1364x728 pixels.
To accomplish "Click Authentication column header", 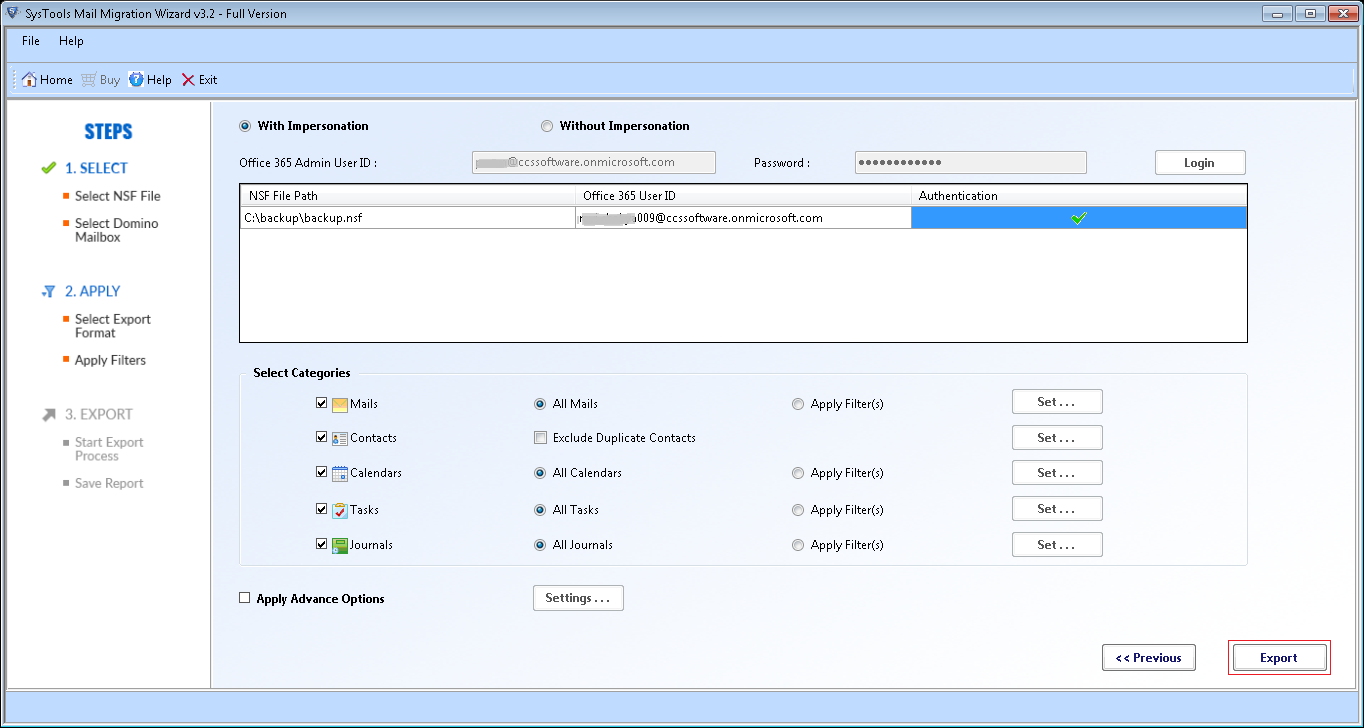I will tap(1079, 196).
